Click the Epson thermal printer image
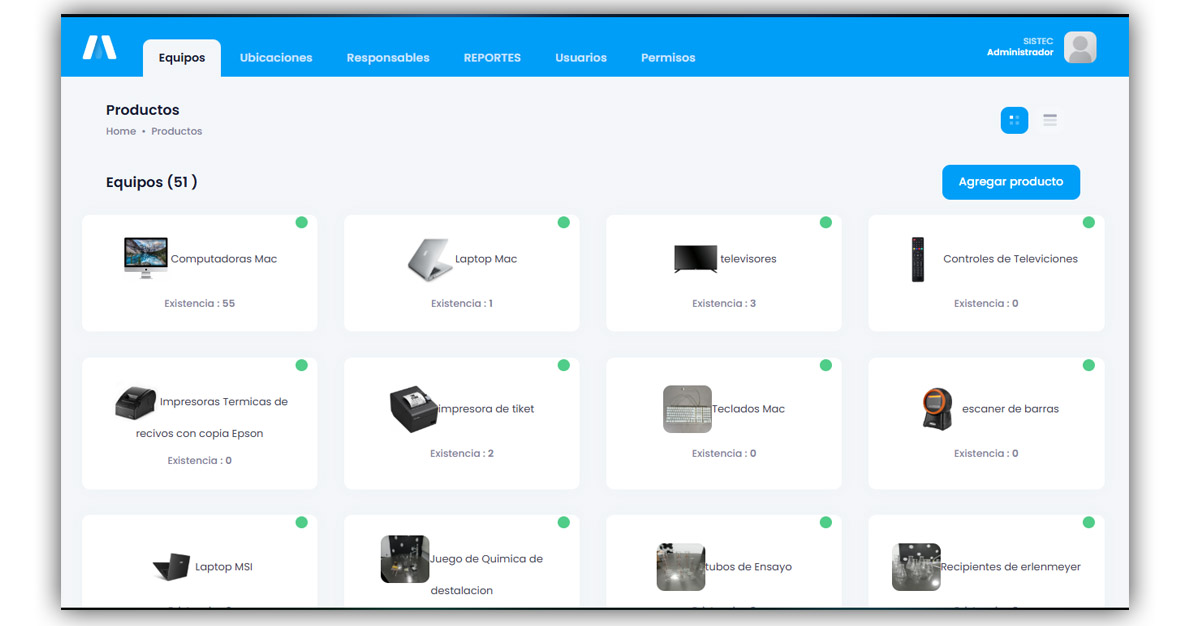This screenshot has width=1189, height=626. [x=135, y=402]
